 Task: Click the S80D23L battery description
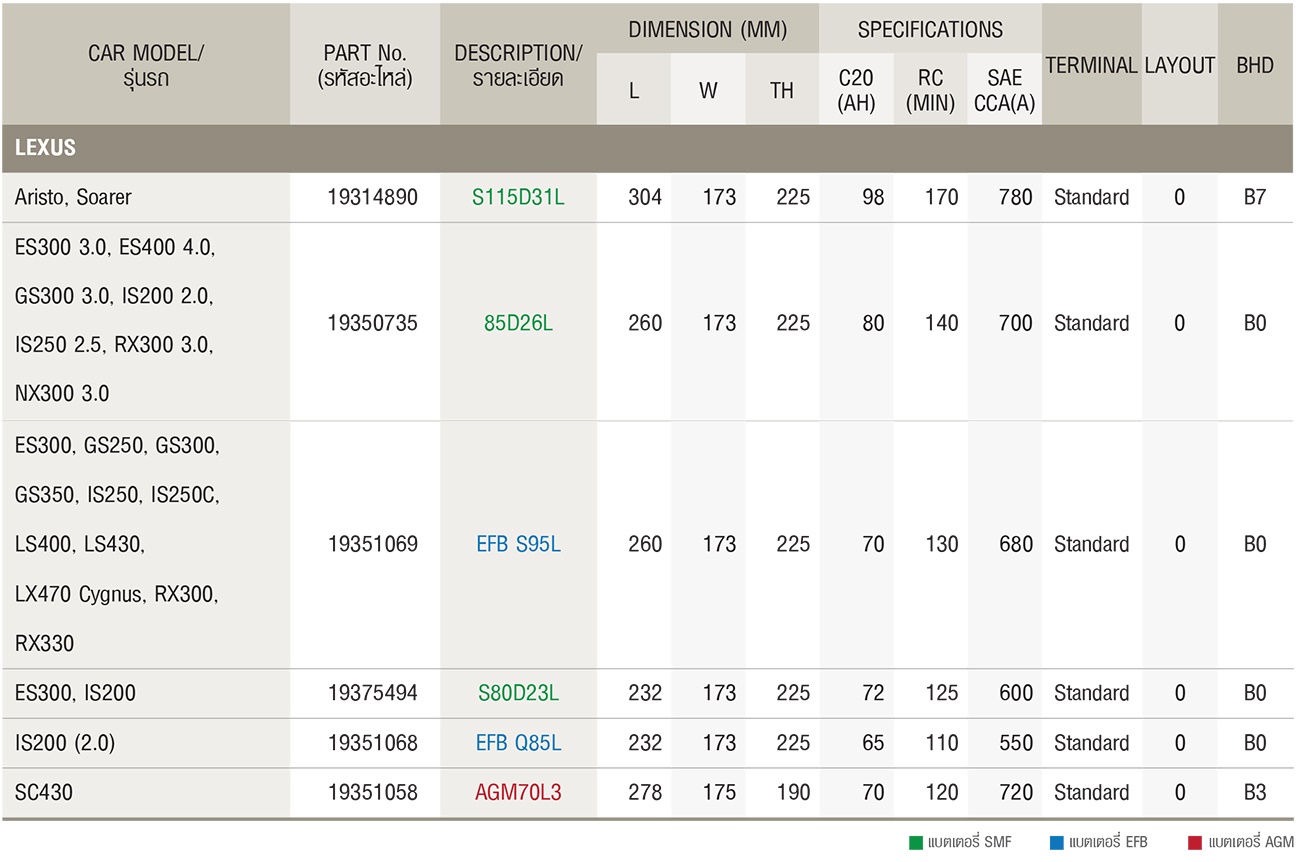click(x=518, y=693)
